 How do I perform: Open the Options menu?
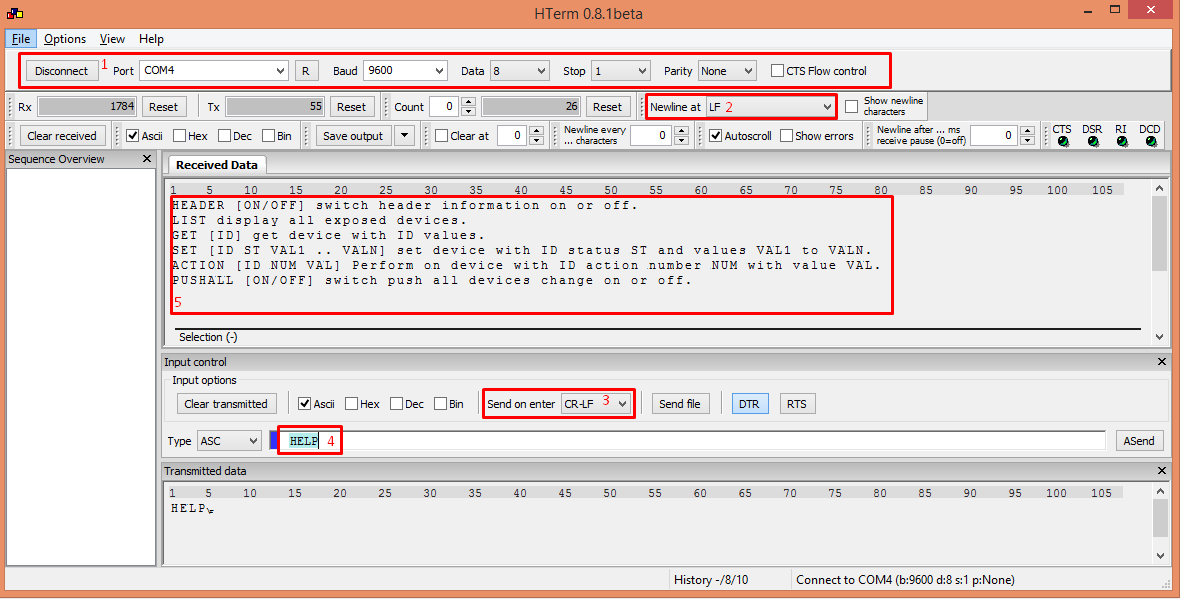tap(65, 39)
